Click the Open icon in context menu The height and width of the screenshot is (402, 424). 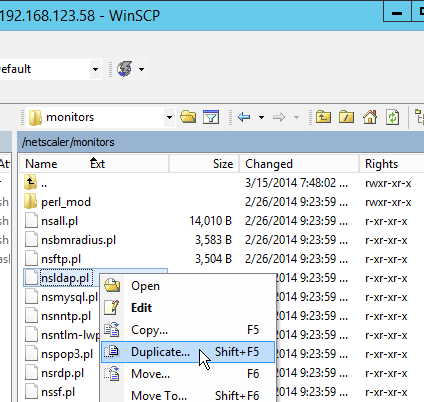pyautogui.click(x=112, y=286)
